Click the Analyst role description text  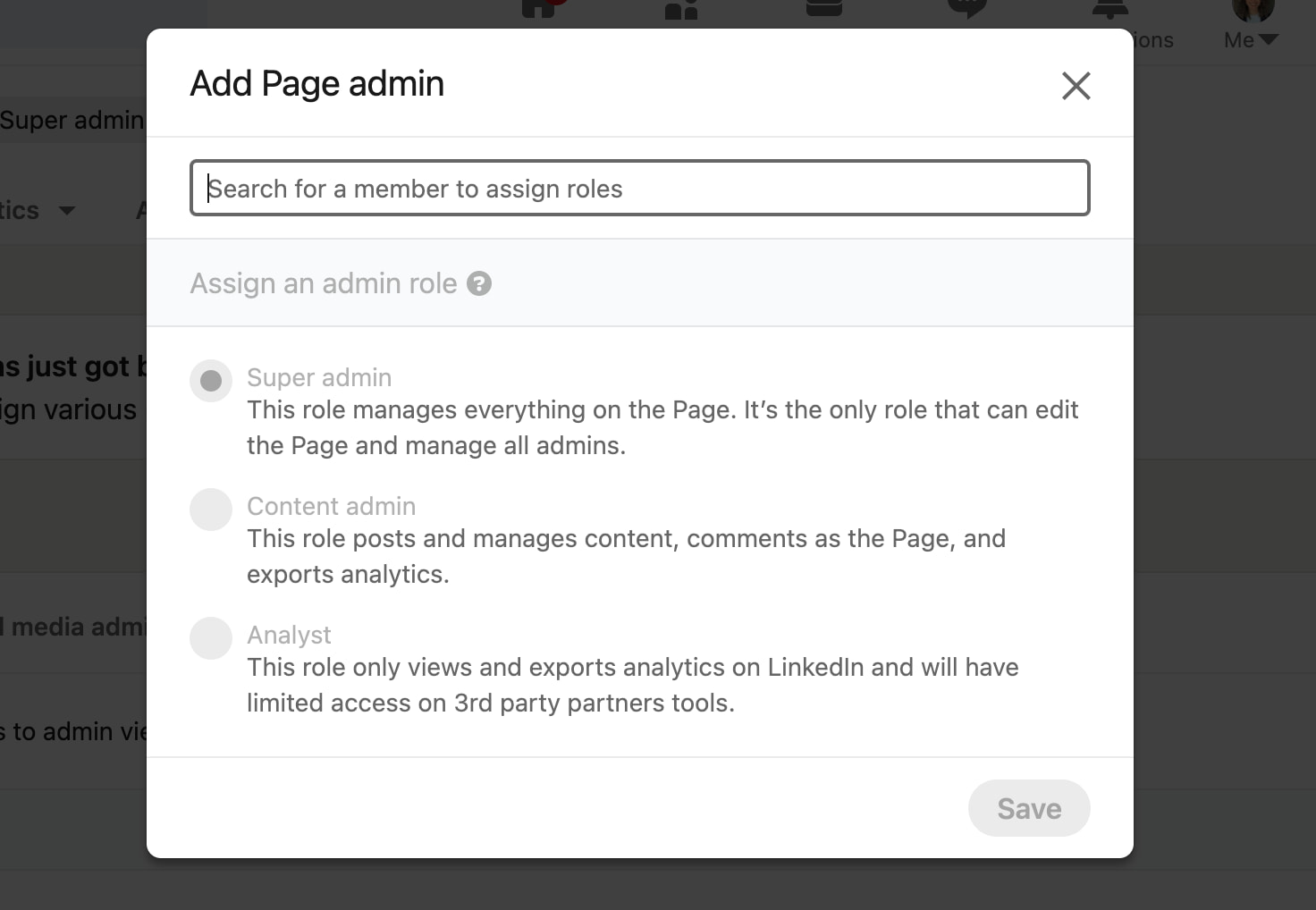pyautogui.click(x=632, y=685)
